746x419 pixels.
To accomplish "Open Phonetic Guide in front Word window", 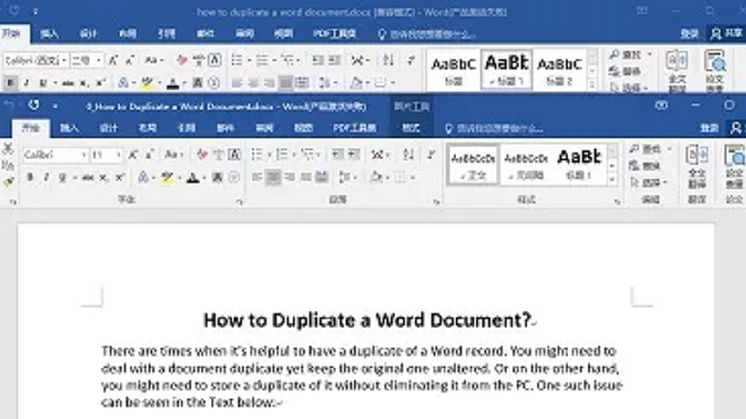I will [218, 155].
